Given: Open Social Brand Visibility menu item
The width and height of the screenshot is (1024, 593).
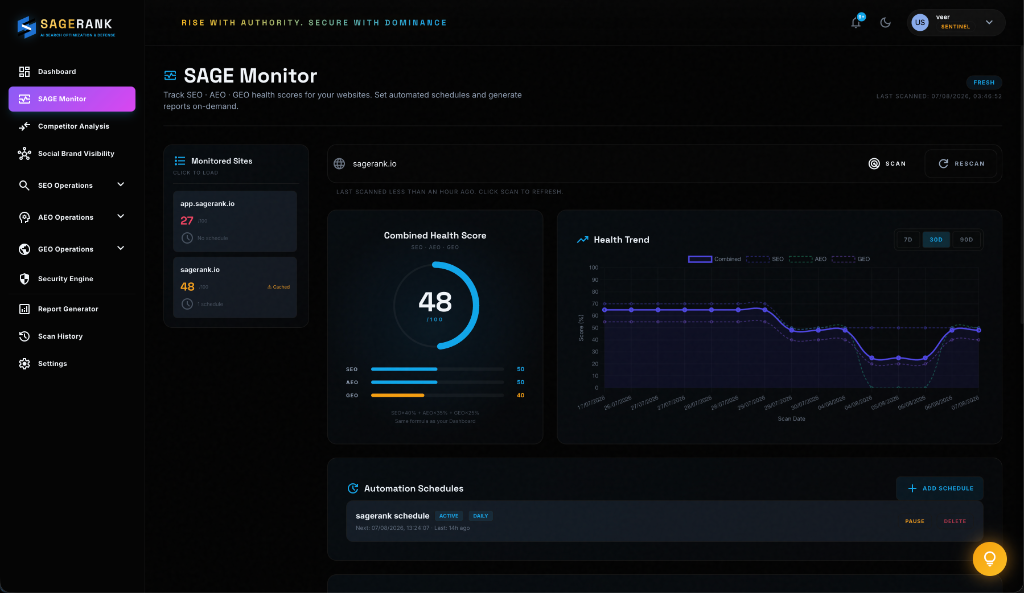Looking at the screenshot, I should 72,153.
